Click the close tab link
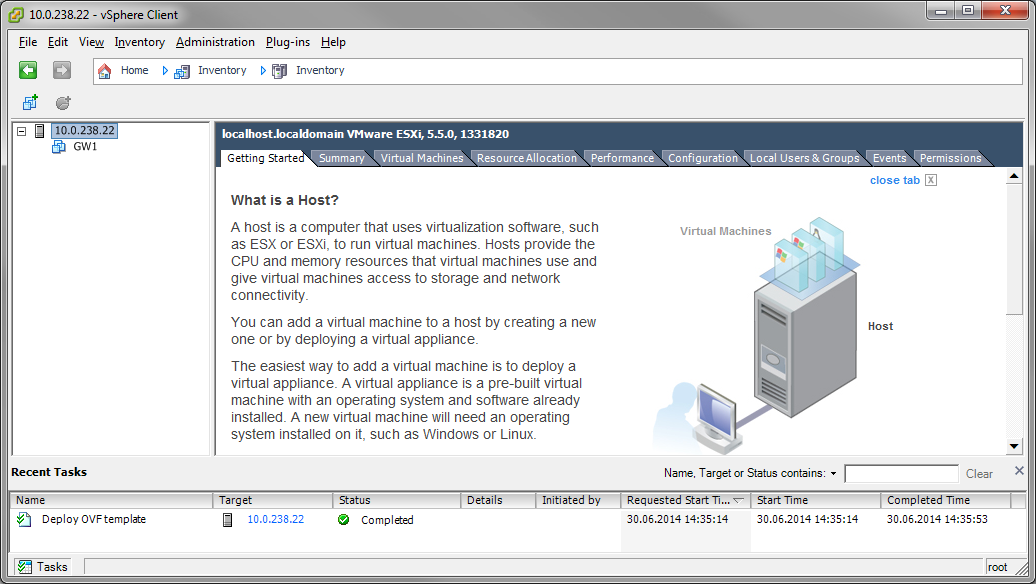Image resolution: width=1036 pixels, height=584 pixels. tap(895, 180)
